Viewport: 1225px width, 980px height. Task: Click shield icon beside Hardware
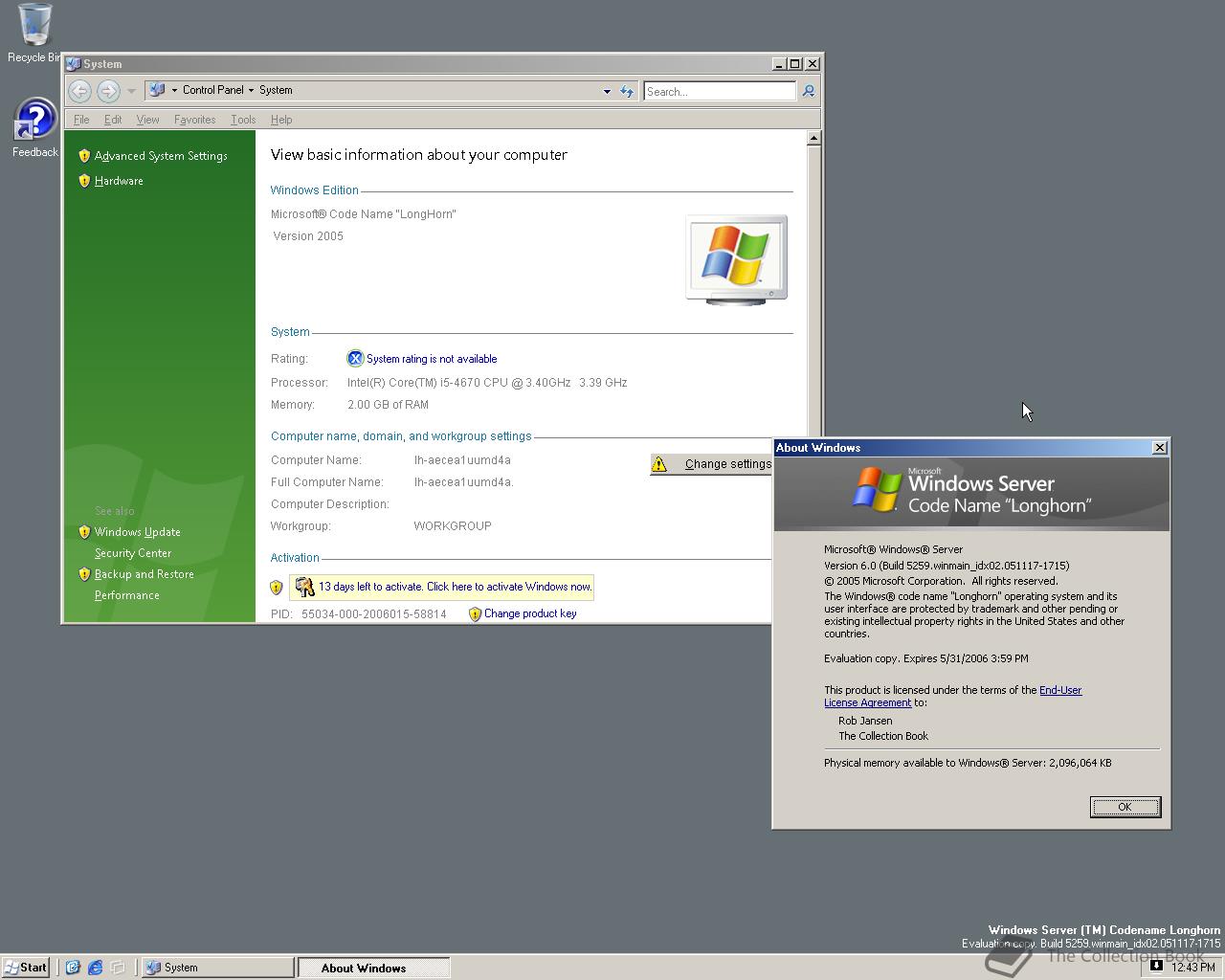[84, 181]
